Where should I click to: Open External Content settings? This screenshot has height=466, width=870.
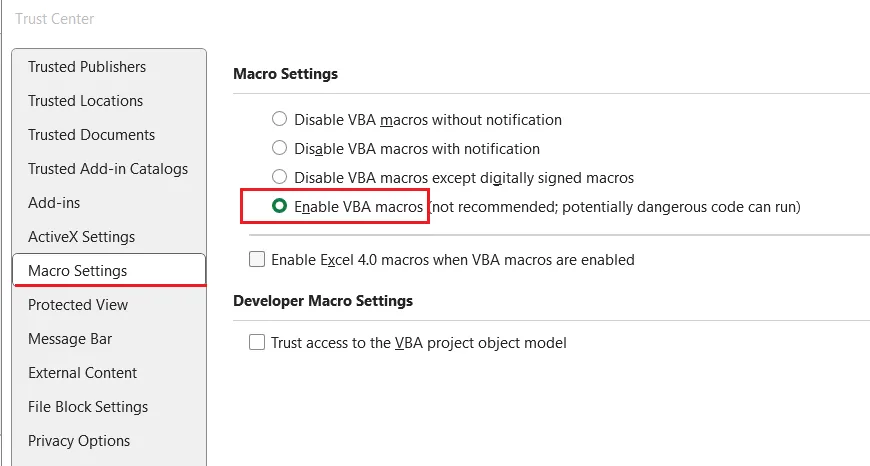point(83,373)
